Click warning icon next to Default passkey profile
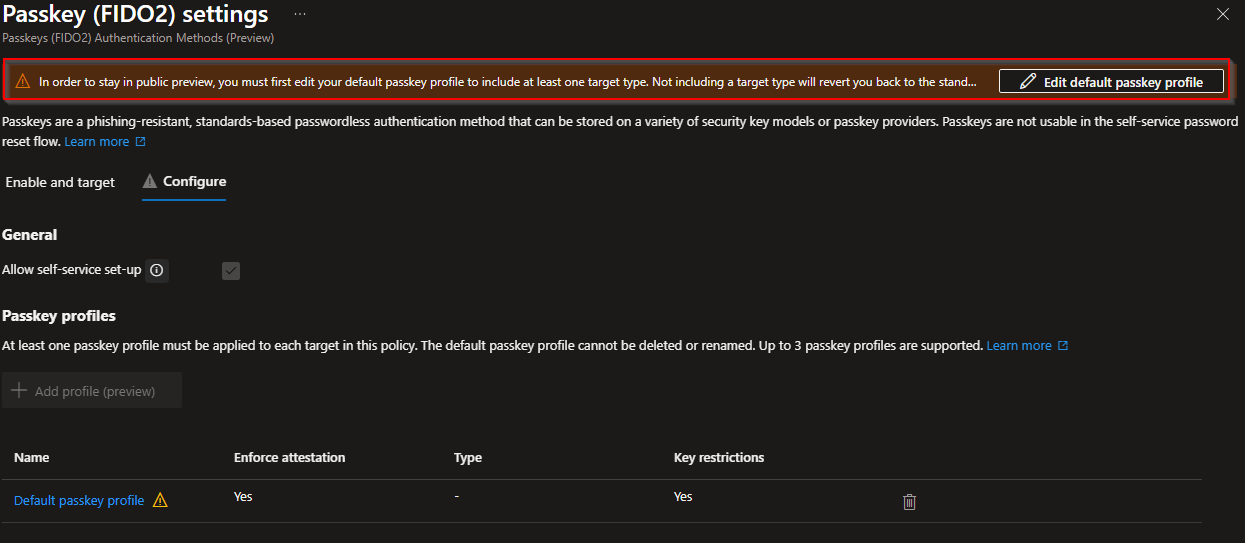 pyautogui.click(x=160, y=500)
